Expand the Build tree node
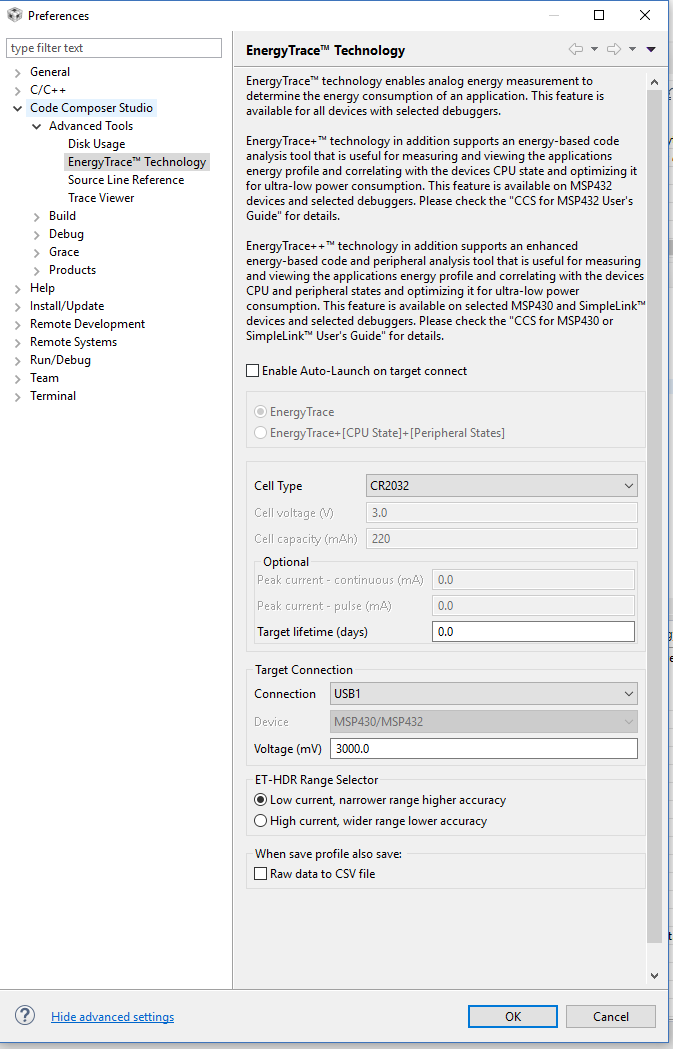673x1049 pixels. (x=36, y=217)
